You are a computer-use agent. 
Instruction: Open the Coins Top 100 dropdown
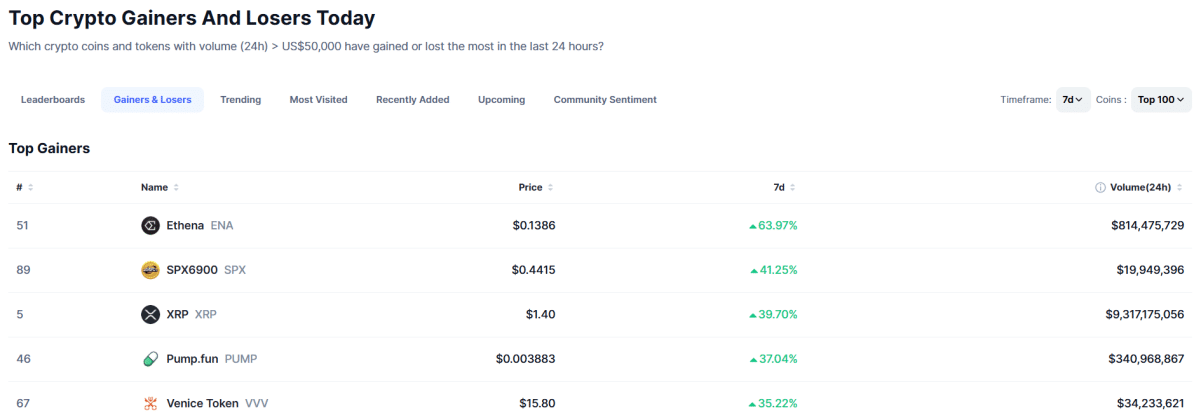click(x=1161, y=100)
